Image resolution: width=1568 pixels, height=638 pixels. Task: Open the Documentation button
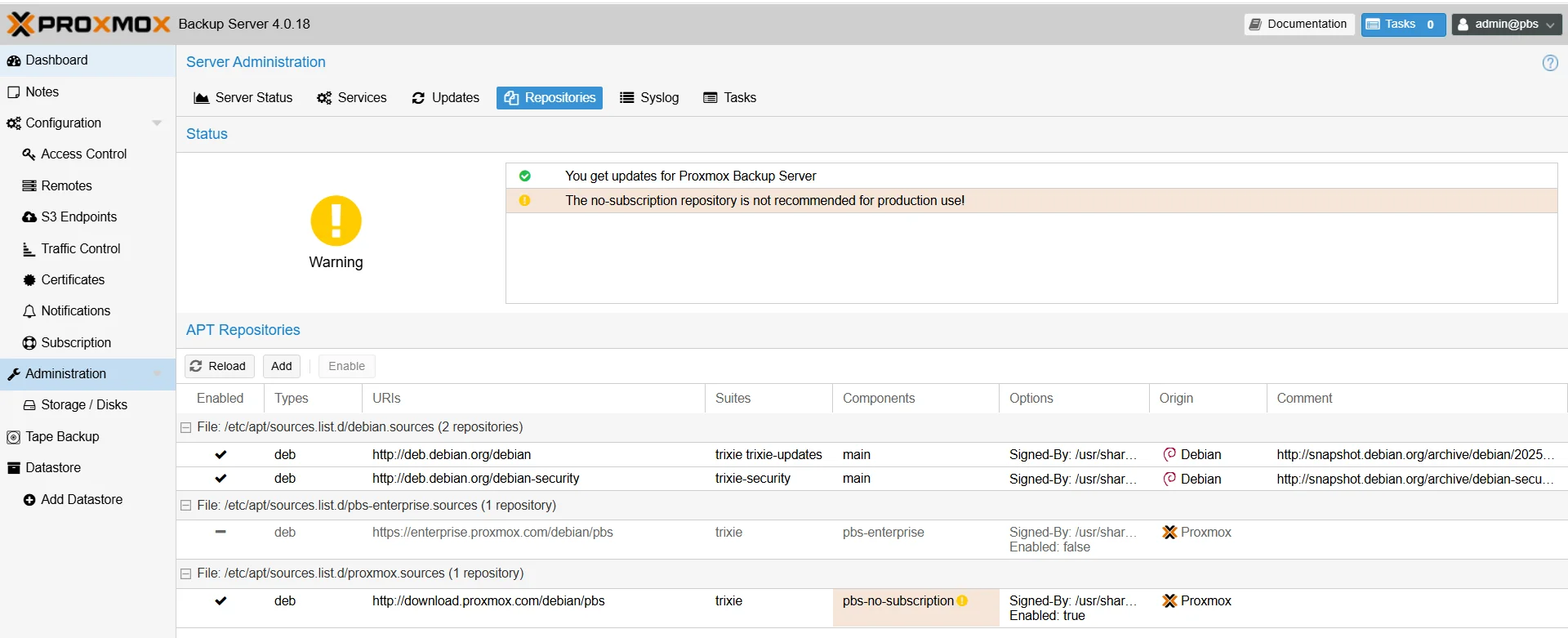pyautogui.click(x=1298, y=25)
